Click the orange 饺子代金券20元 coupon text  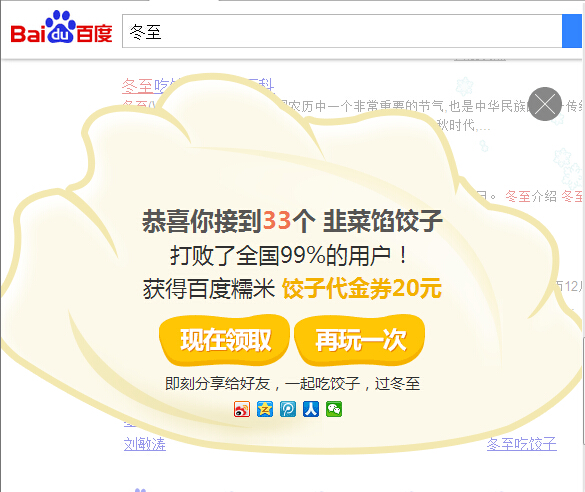[x=362, y=288]
